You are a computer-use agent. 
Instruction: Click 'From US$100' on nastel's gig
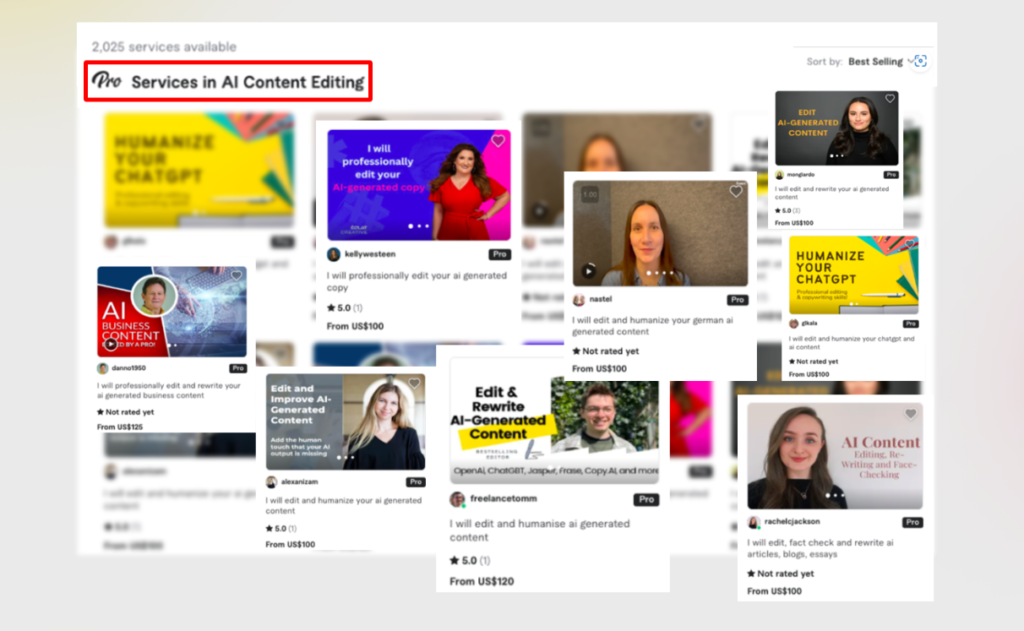click(x=600, y=368)
